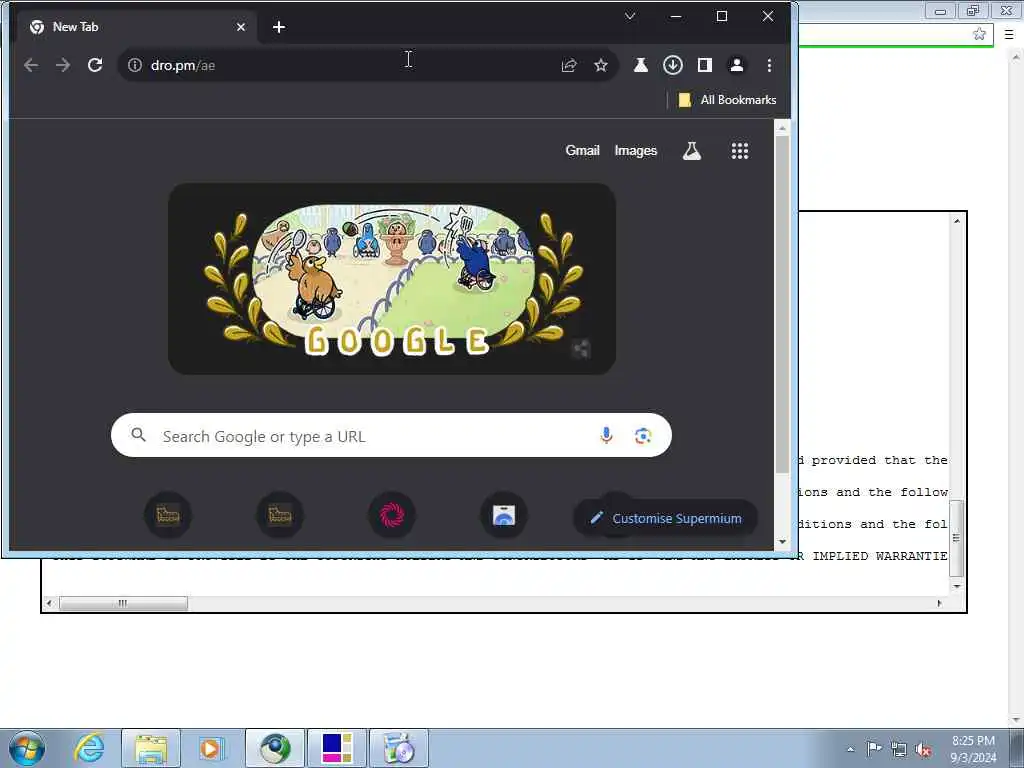The width and height of the screenshot is (1024, 768).
Task: Open the second shortcut tile
Action: pos(280,515)
